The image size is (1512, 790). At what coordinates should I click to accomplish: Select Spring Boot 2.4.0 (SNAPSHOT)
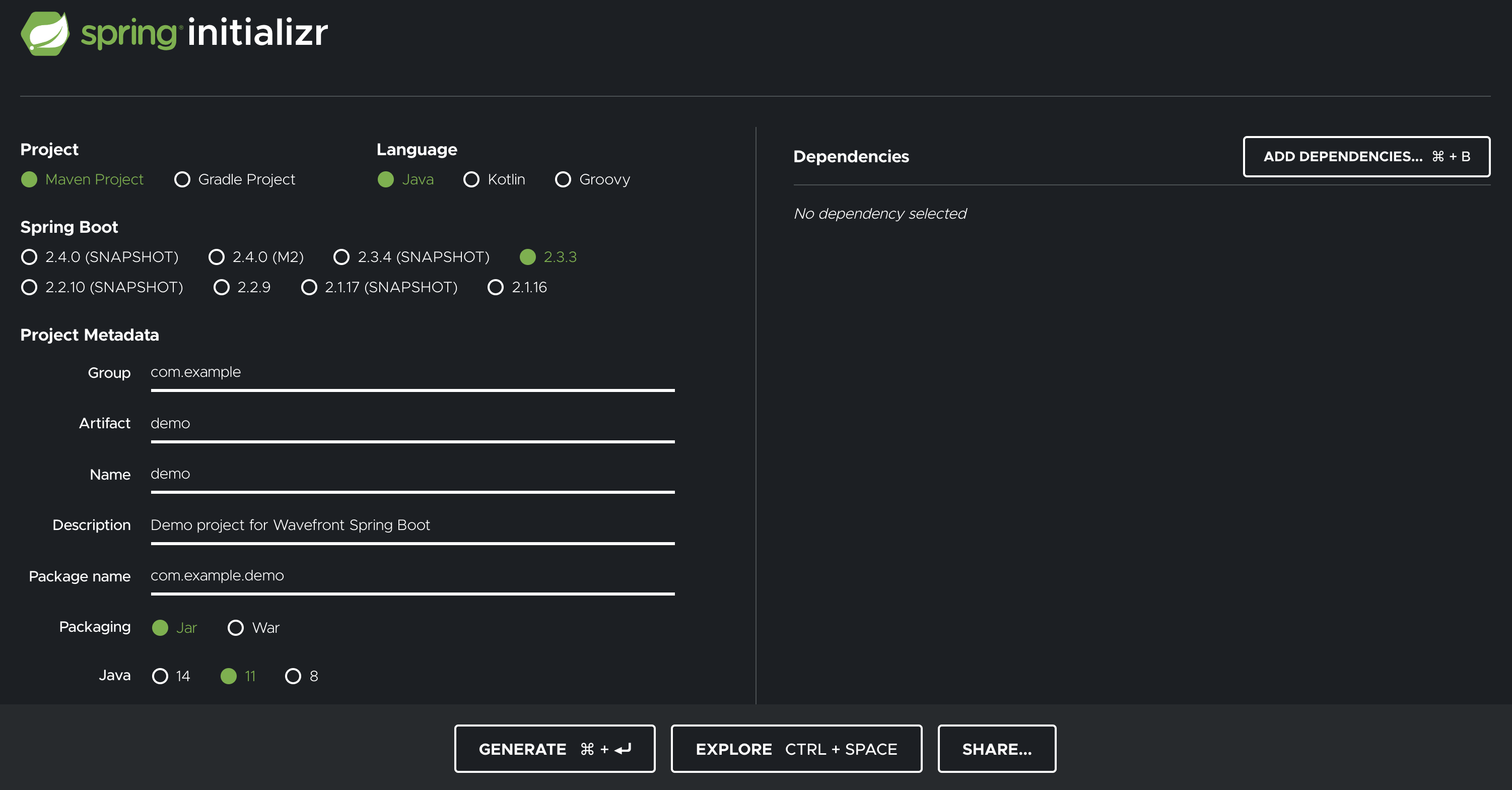pos(100,256)
